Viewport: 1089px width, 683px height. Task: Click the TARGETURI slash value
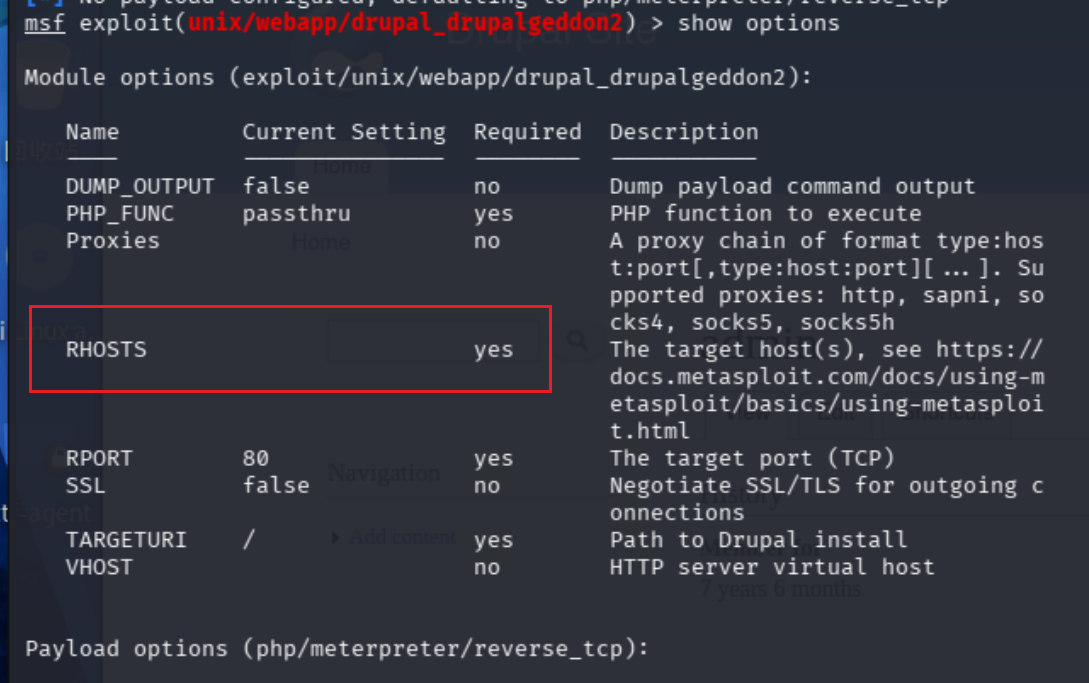[249, 539]
